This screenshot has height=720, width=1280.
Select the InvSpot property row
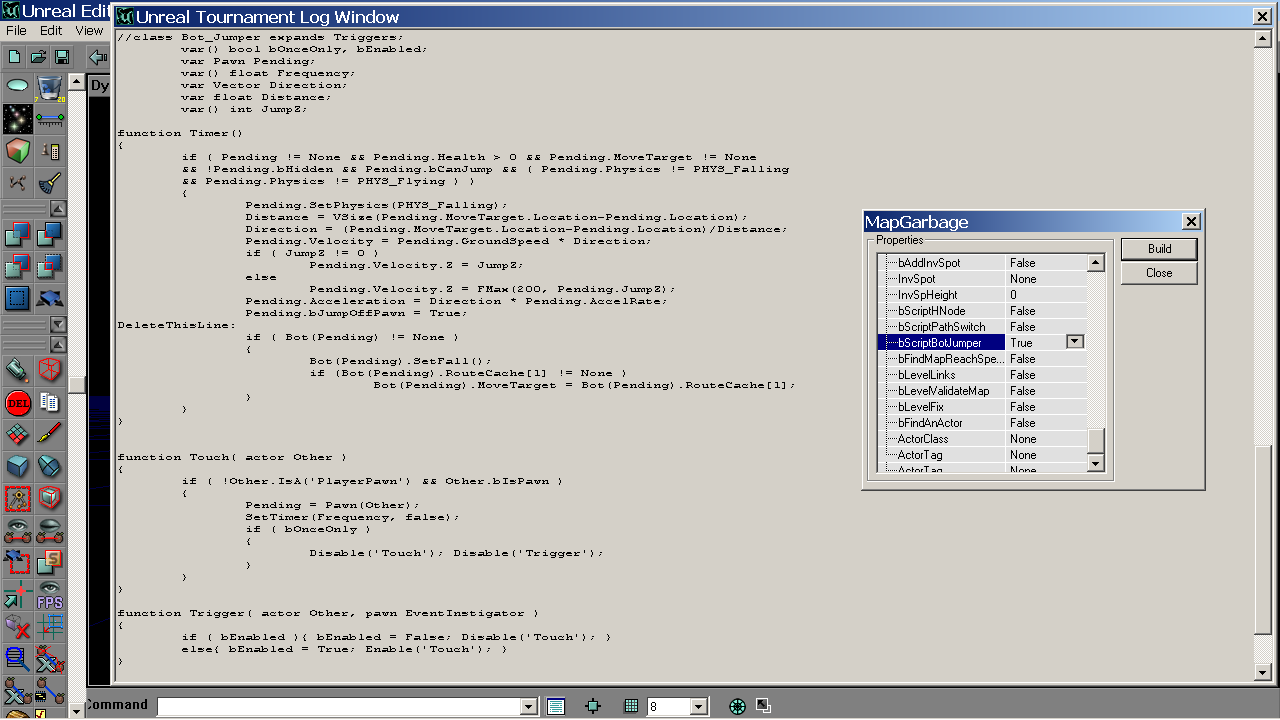click(982, 279)
